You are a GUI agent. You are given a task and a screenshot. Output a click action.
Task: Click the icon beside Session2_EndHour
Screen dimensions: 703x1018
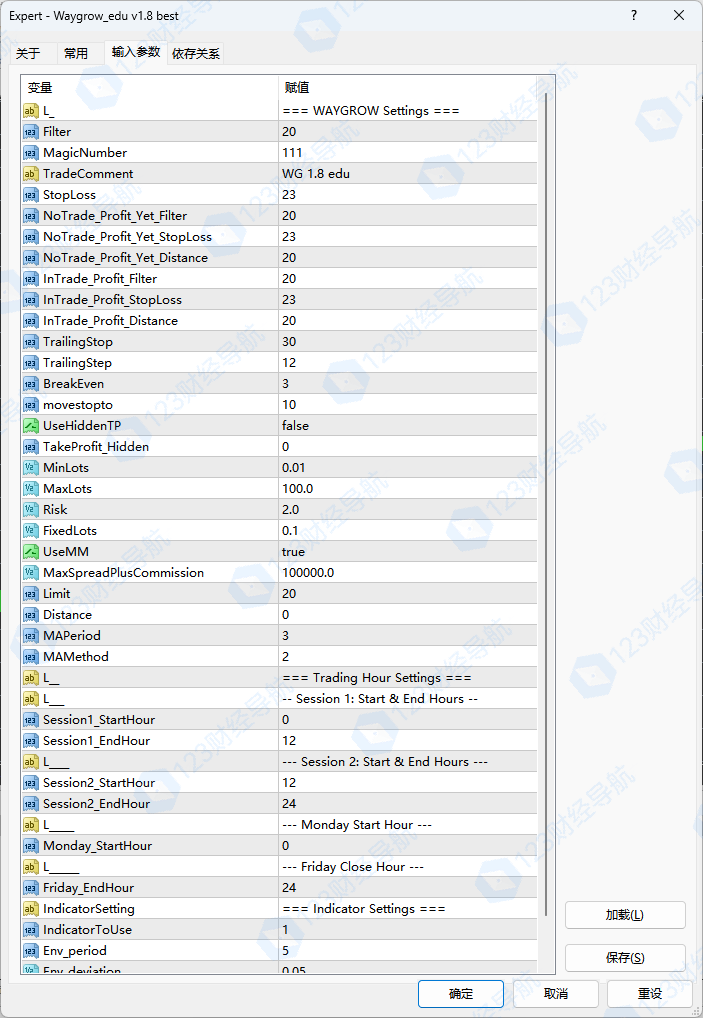(31, 804)
